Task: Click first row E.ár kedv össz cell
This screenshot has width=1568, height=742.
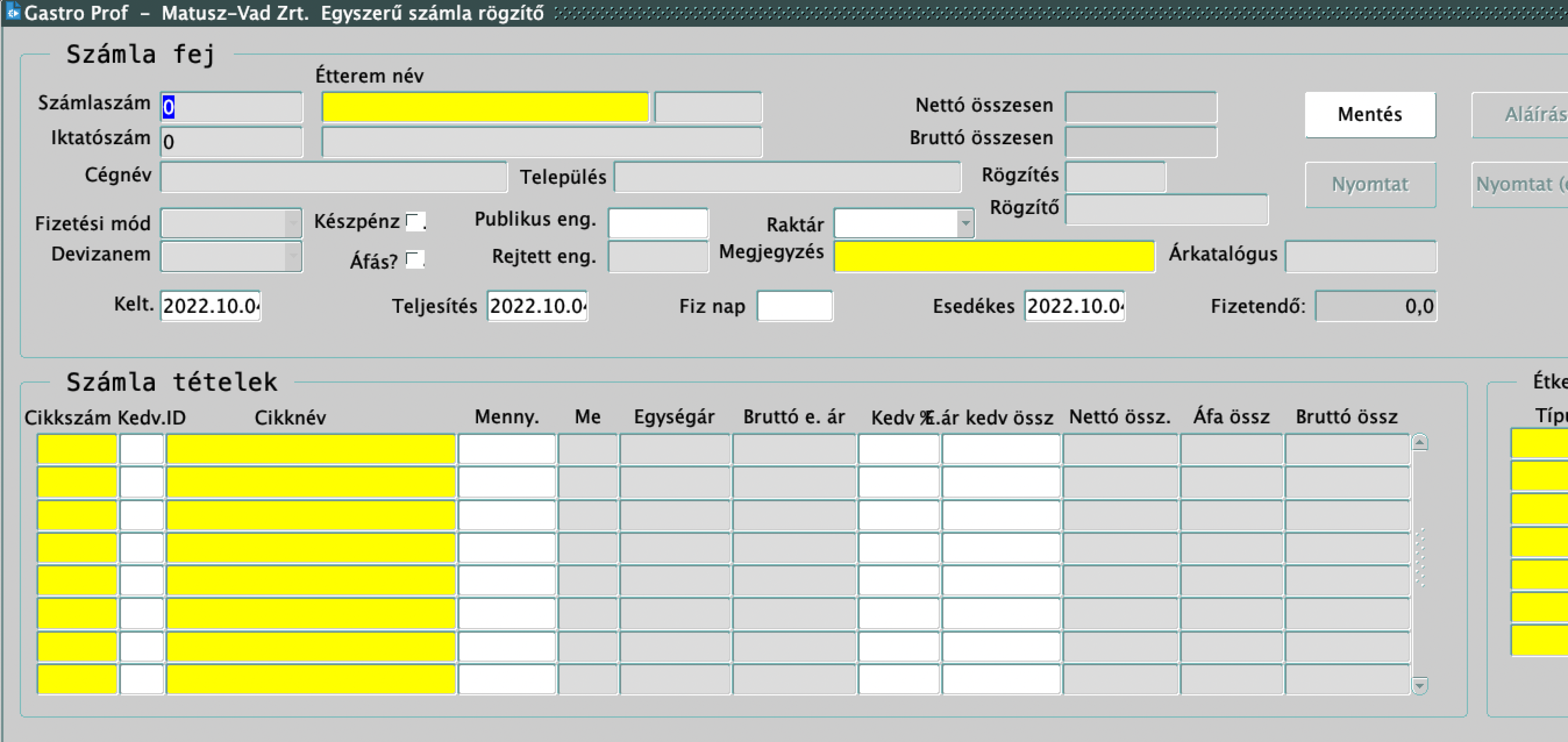Action: (x=1001, y=449)
